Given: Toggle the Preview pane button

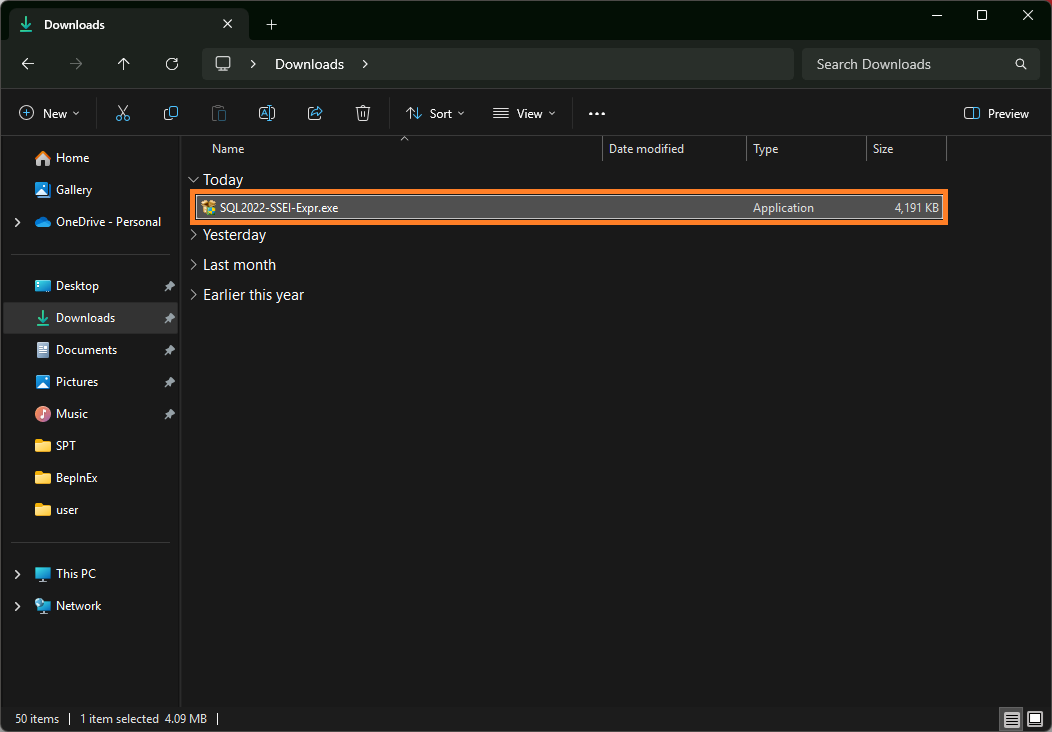Looking at the screenshot, I should click(996, 114).
